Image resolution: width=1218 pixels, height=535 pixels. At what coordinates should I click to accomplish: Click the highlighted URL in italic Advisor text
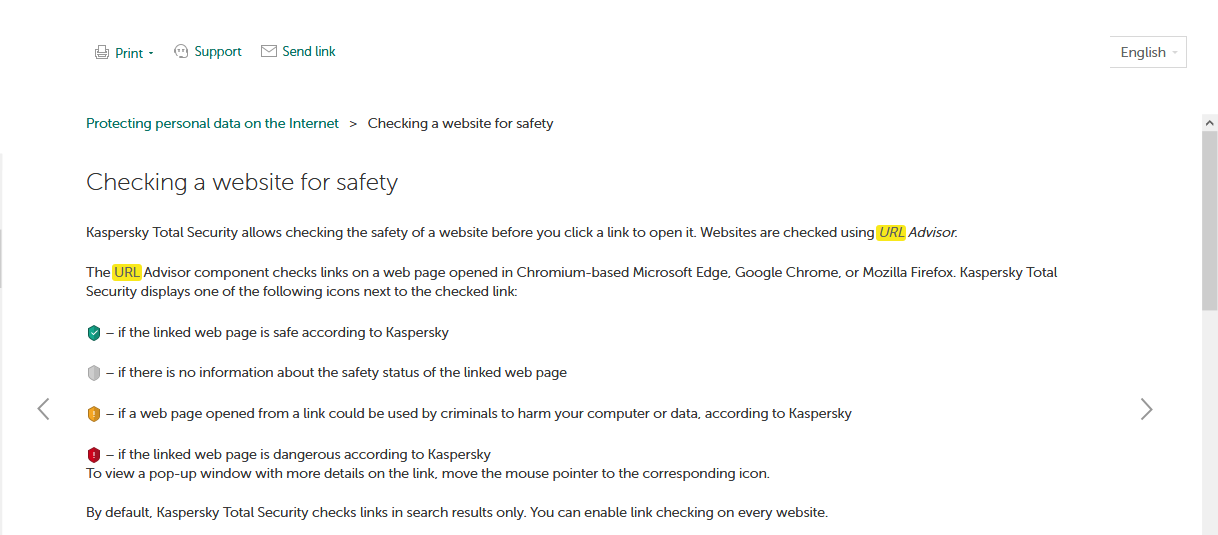click(891, 232)
